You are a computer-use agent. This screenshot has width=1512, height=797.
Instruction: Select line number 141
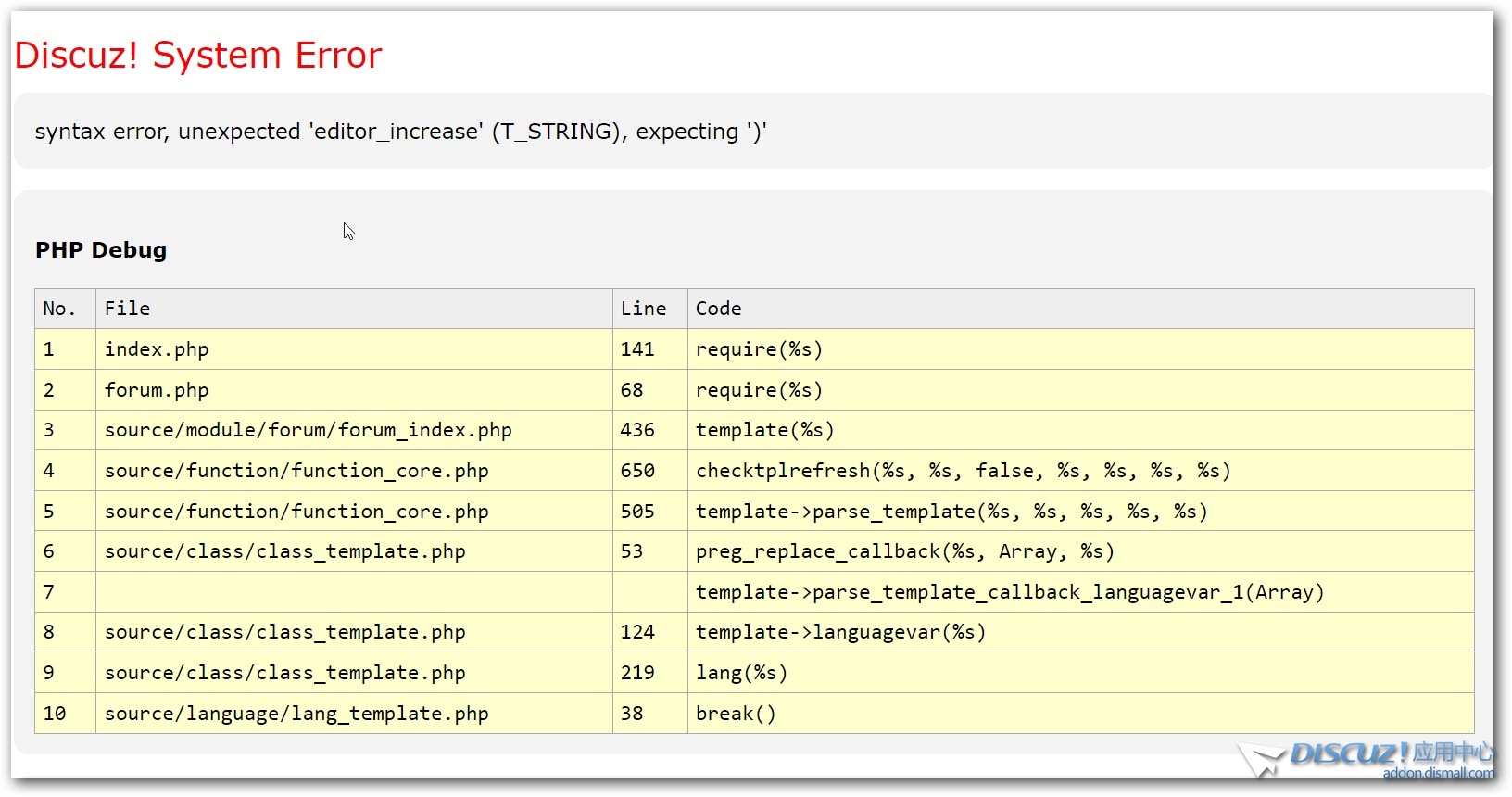pos(637,349)
